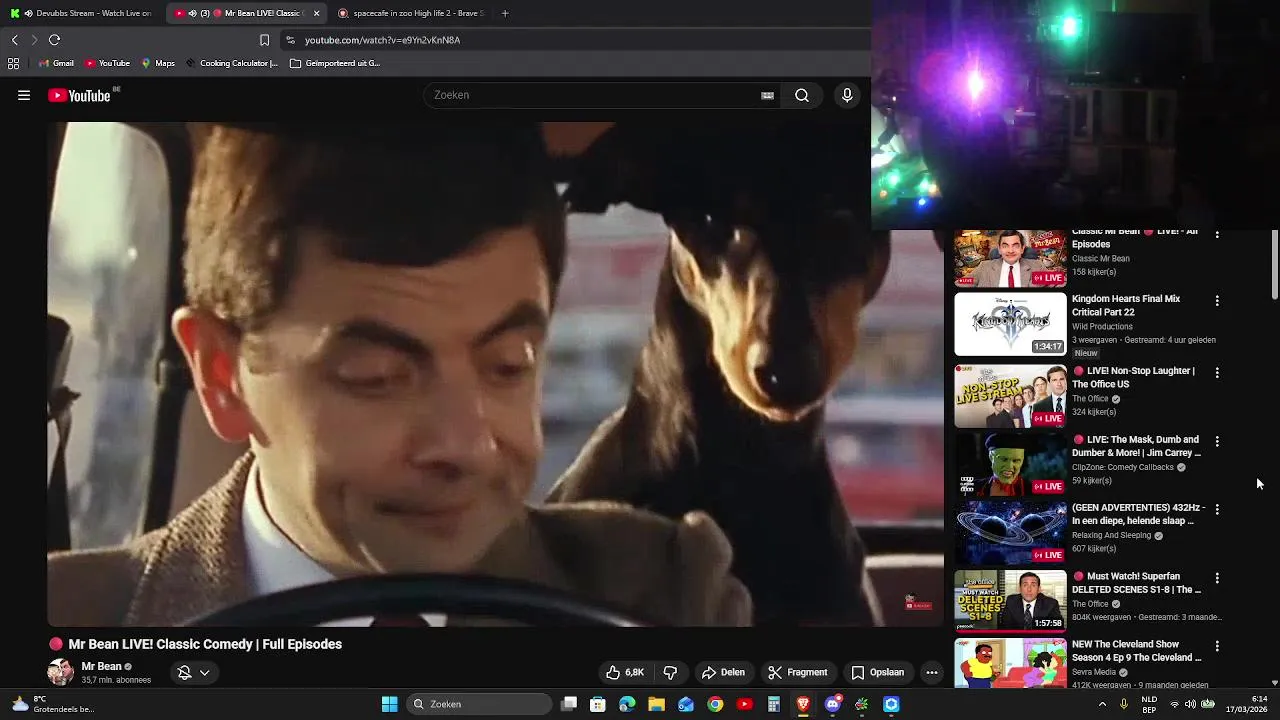Open the Windows Start menu

click(390, 704)
